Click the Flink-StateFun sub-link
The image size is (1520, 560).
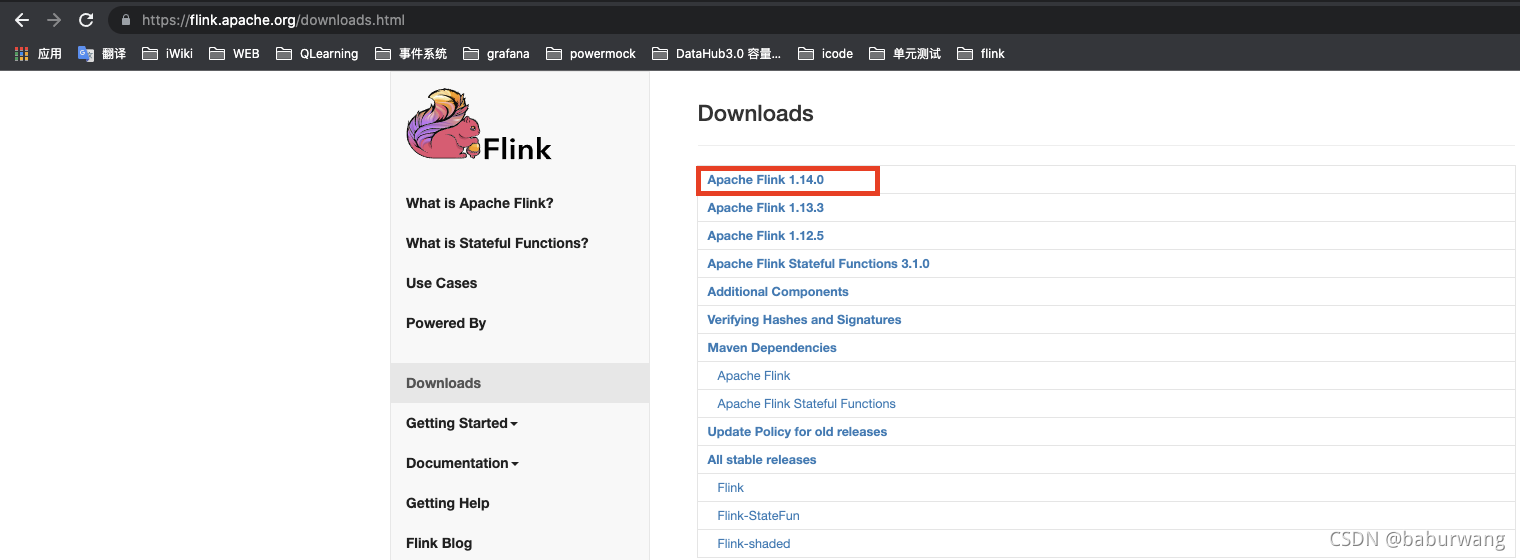758,516
